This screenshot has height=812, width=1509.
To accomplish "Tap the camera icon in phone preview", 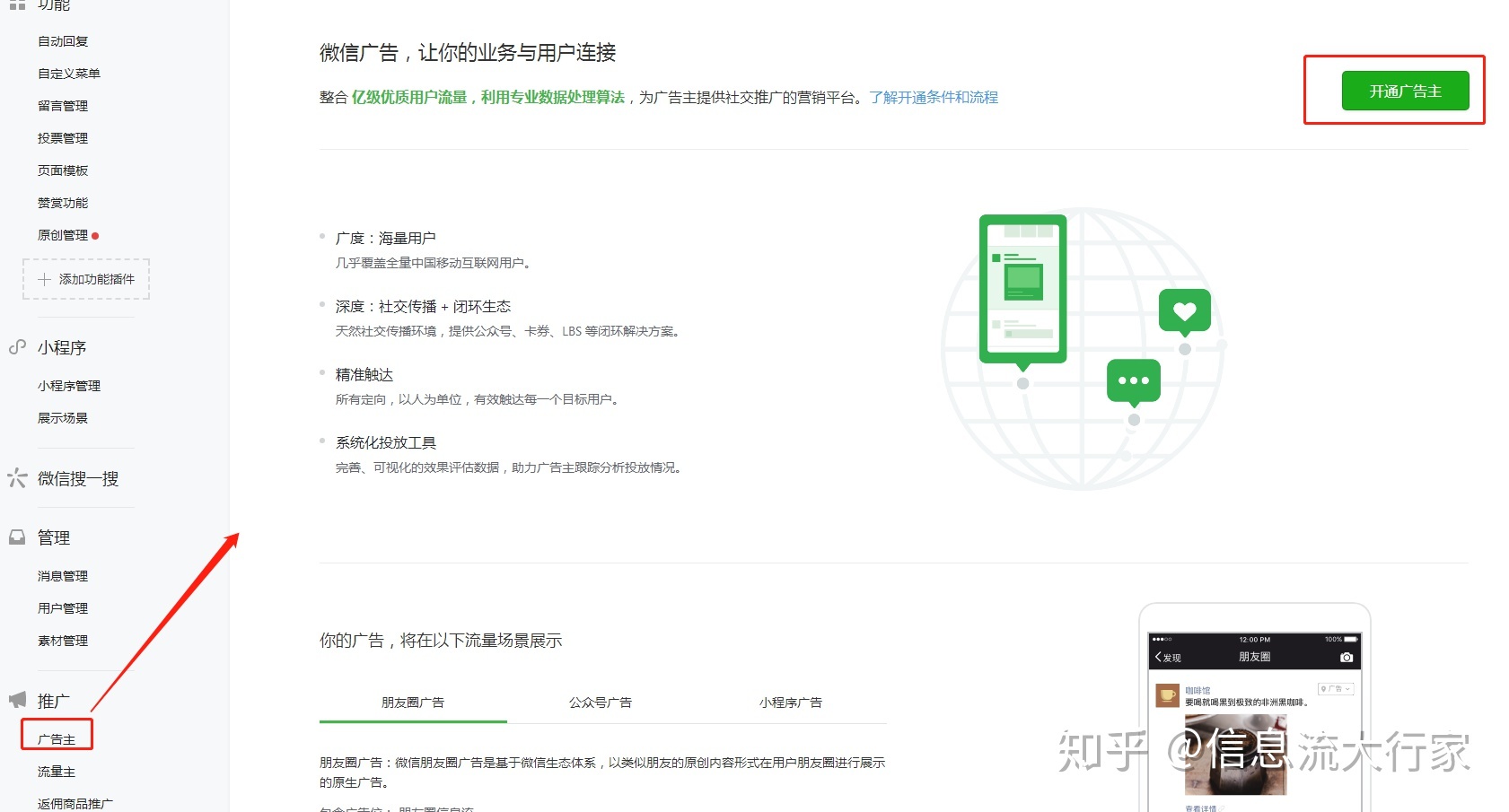I will [1346, 657].
